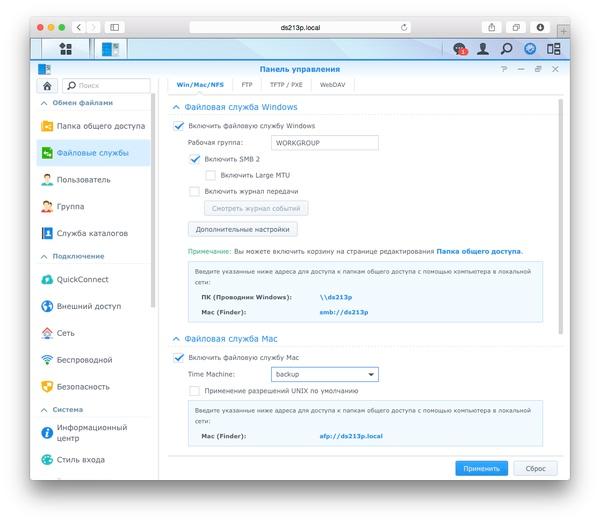This screenshot has height=523, width=600.
Task: Click the Стиль входа palette icon
Action: point(47,459)
